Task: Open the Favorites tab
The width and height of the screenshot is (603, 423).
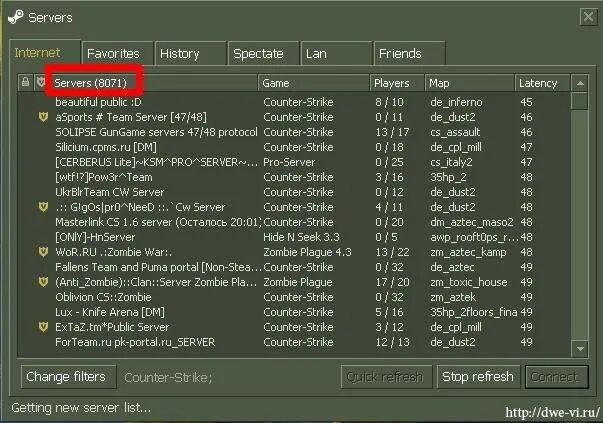Action: coord(117,53)
